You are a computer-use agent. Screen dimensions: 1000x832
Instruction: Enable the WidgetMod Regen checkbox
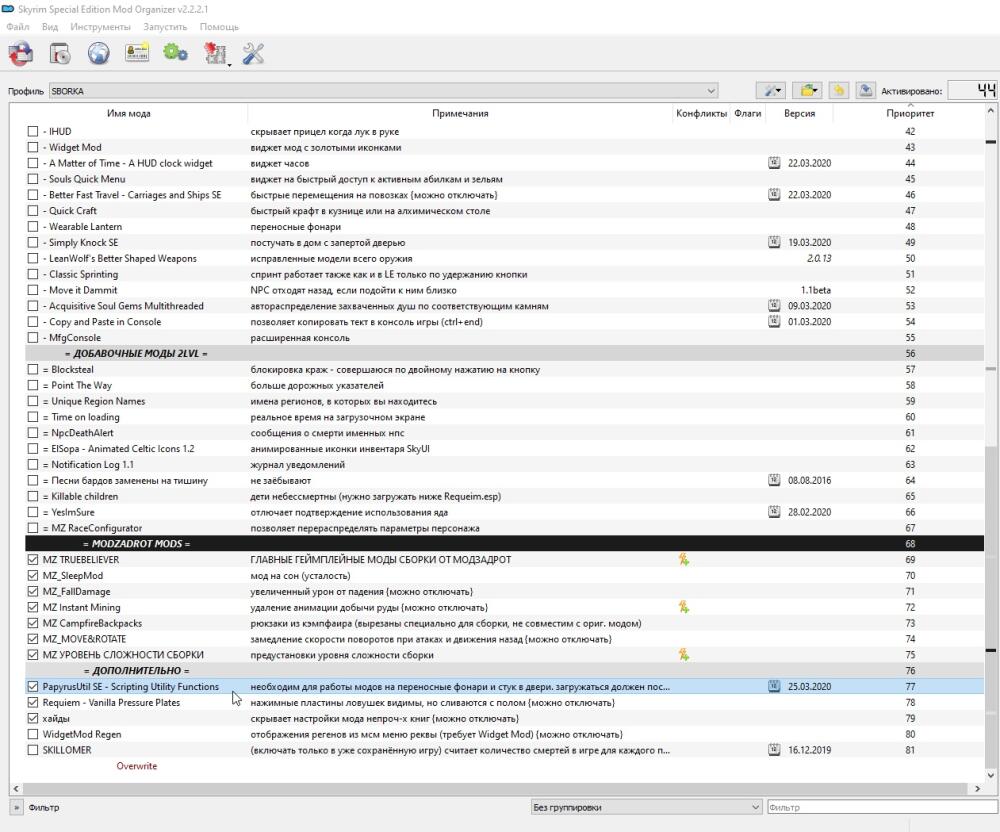pos(33,734)
